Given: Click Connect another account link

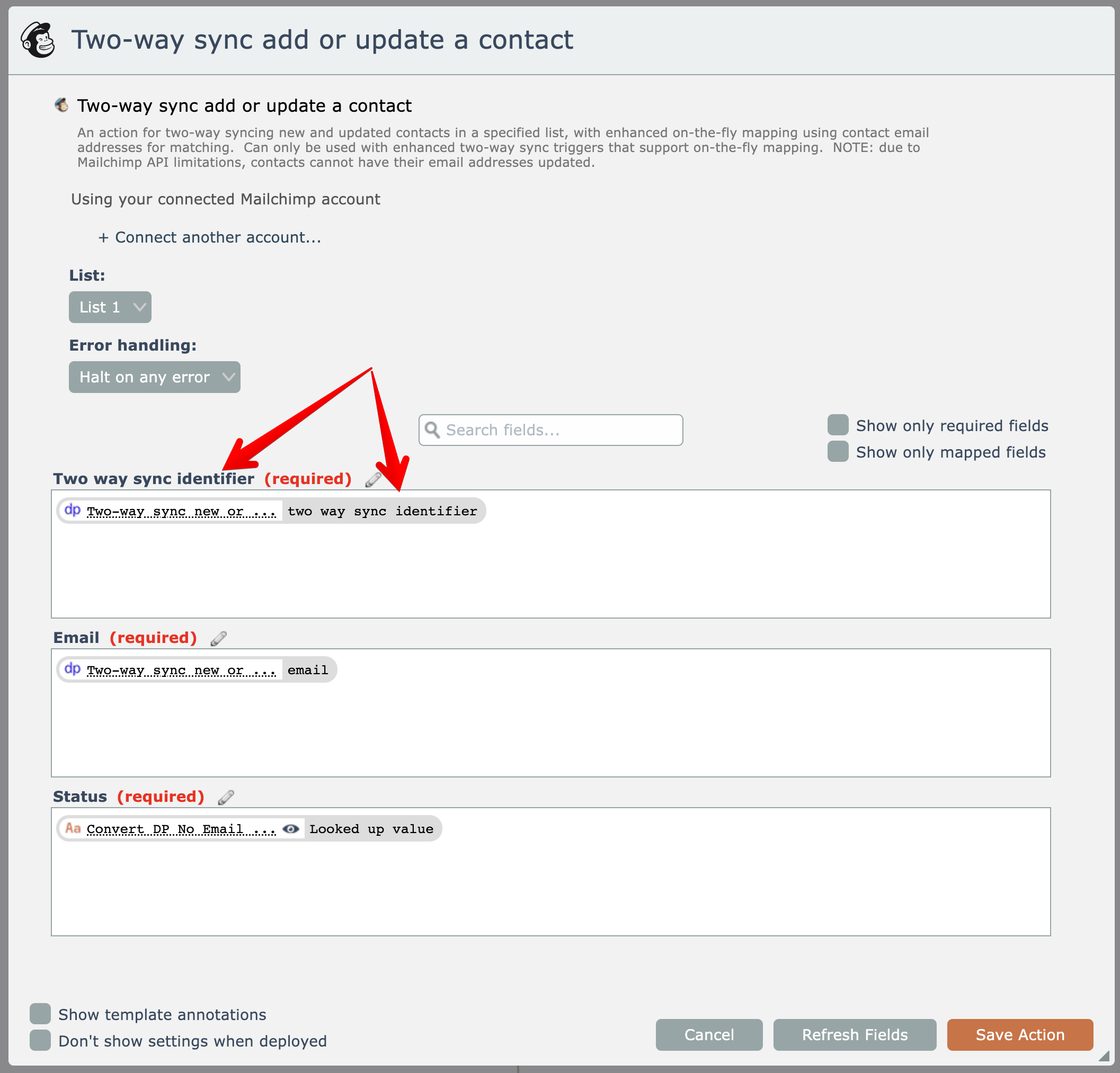Looking at the screenshot, I should pos(210,238).
